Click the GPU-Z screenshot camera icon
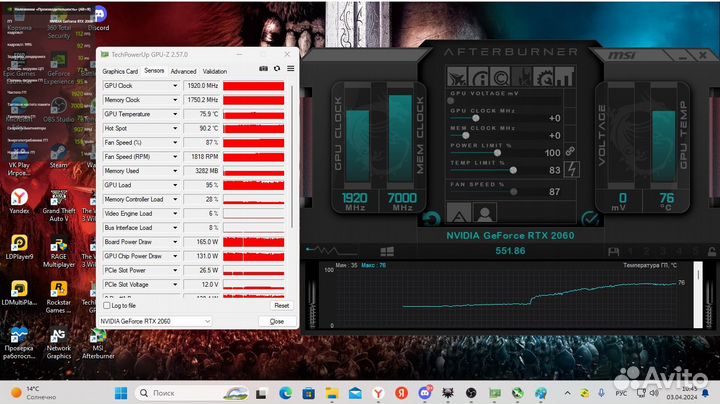The image size is (720, 404). pos(264,69)
